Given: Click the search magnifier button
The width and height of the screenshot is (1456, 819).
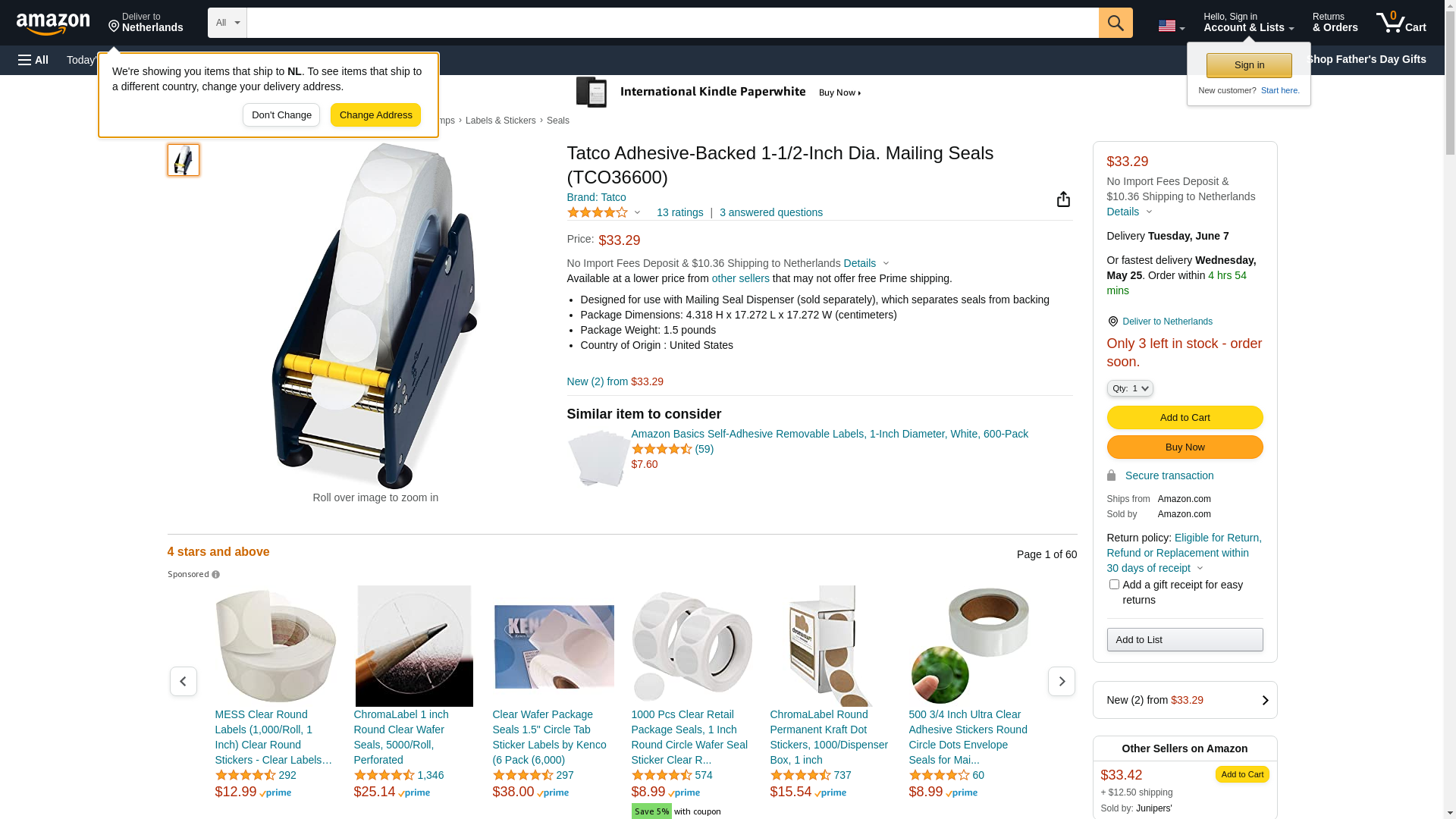Looking at the screenshot, I should click(1116, 23).
